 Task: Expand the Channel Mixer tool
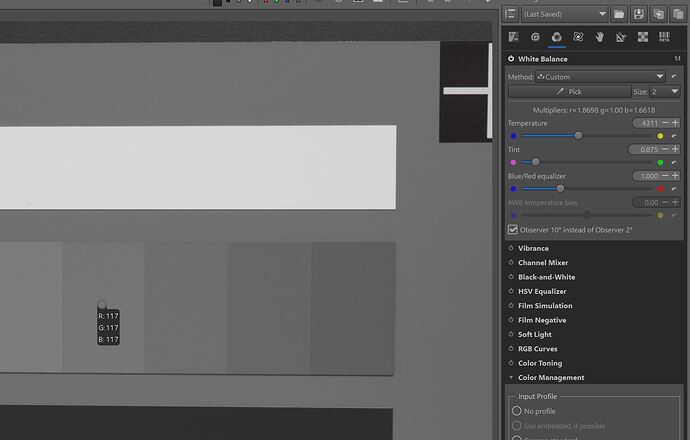542,263
